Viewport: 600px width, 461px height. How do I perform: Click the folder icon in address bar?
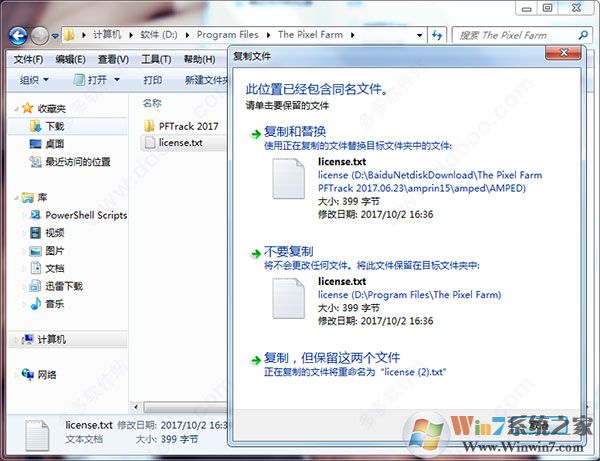(69, 35)
